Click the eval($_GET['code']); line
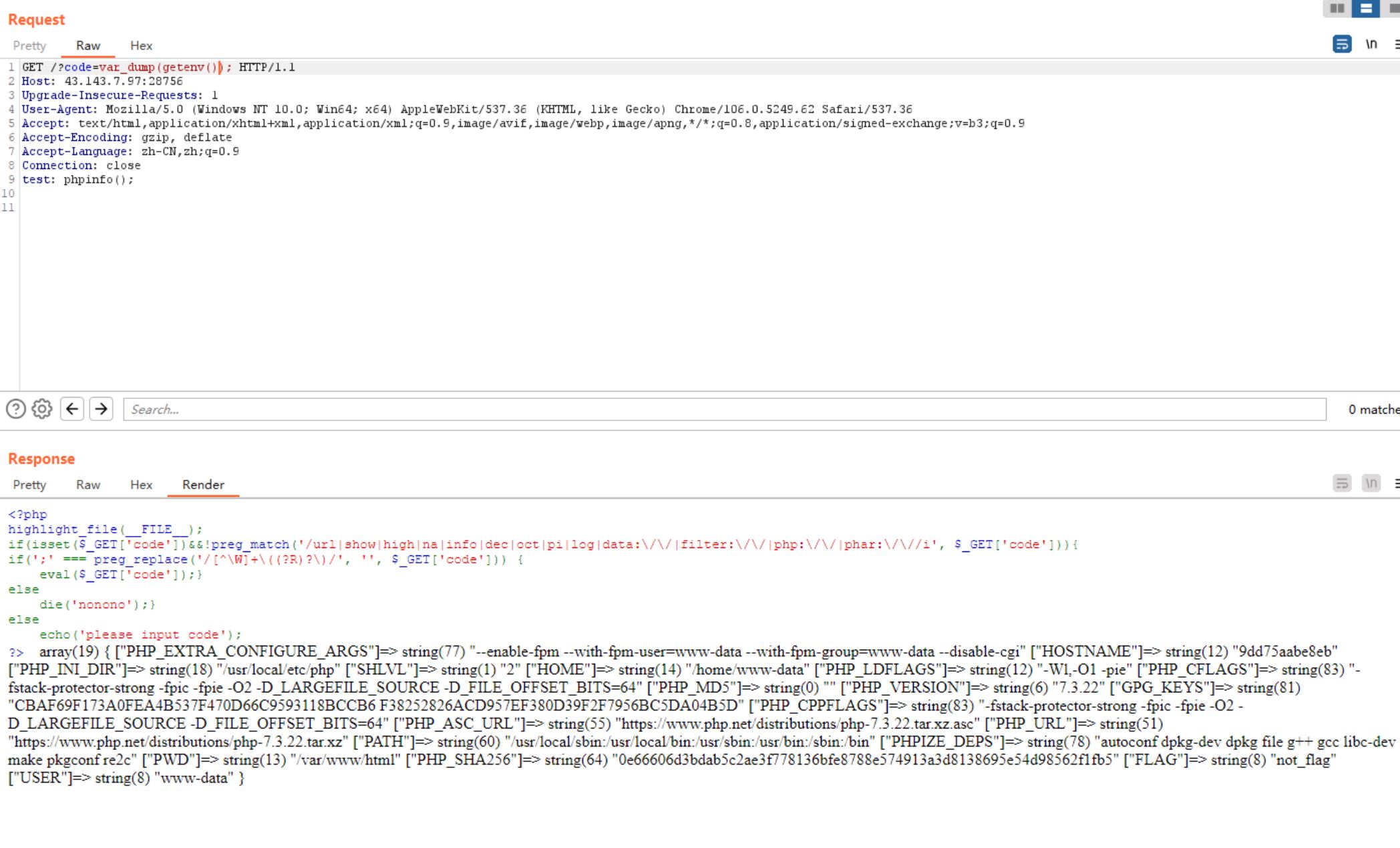 tap(121, 575)
